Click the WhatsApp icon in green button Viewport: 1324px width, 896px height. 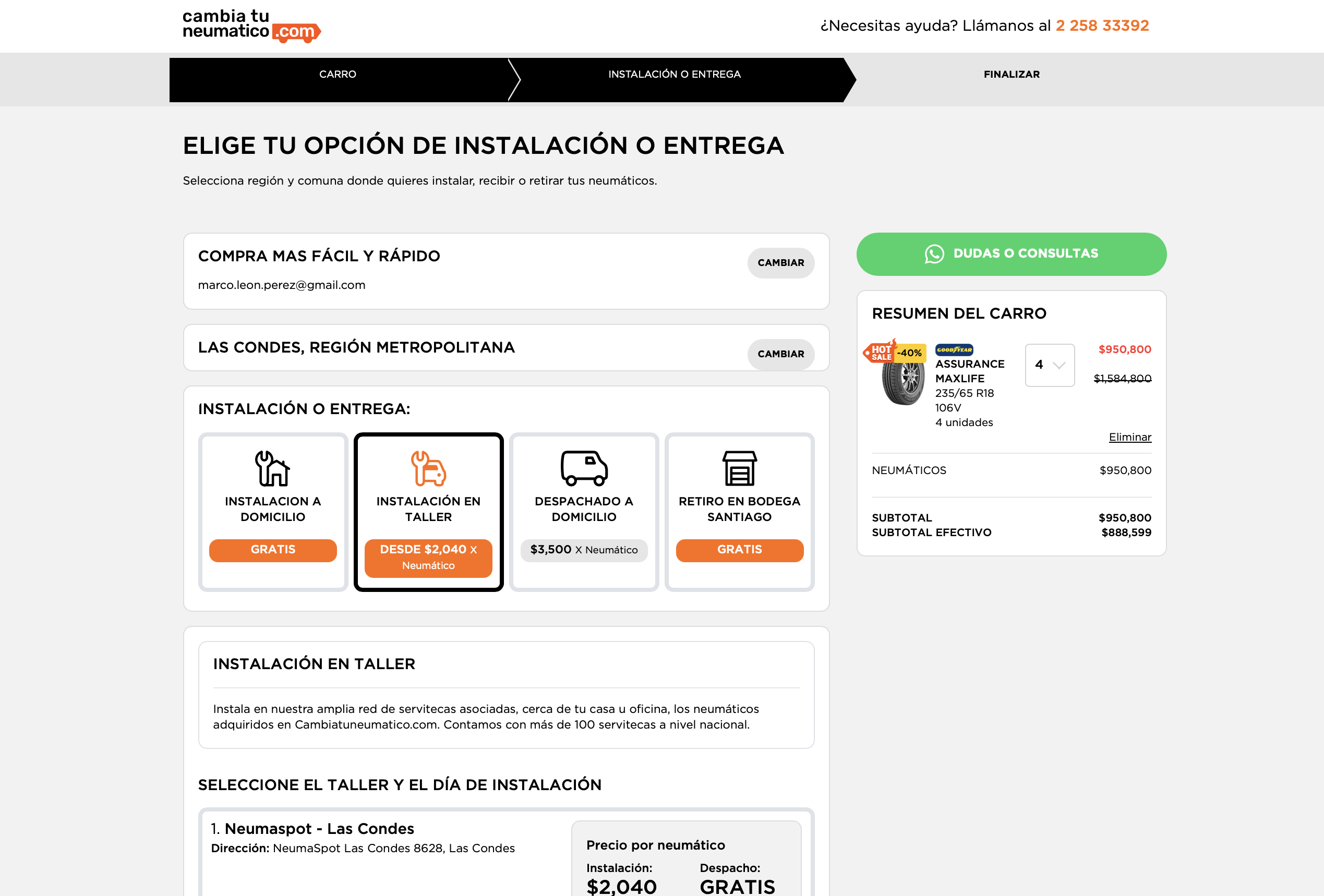pos(934,254)
